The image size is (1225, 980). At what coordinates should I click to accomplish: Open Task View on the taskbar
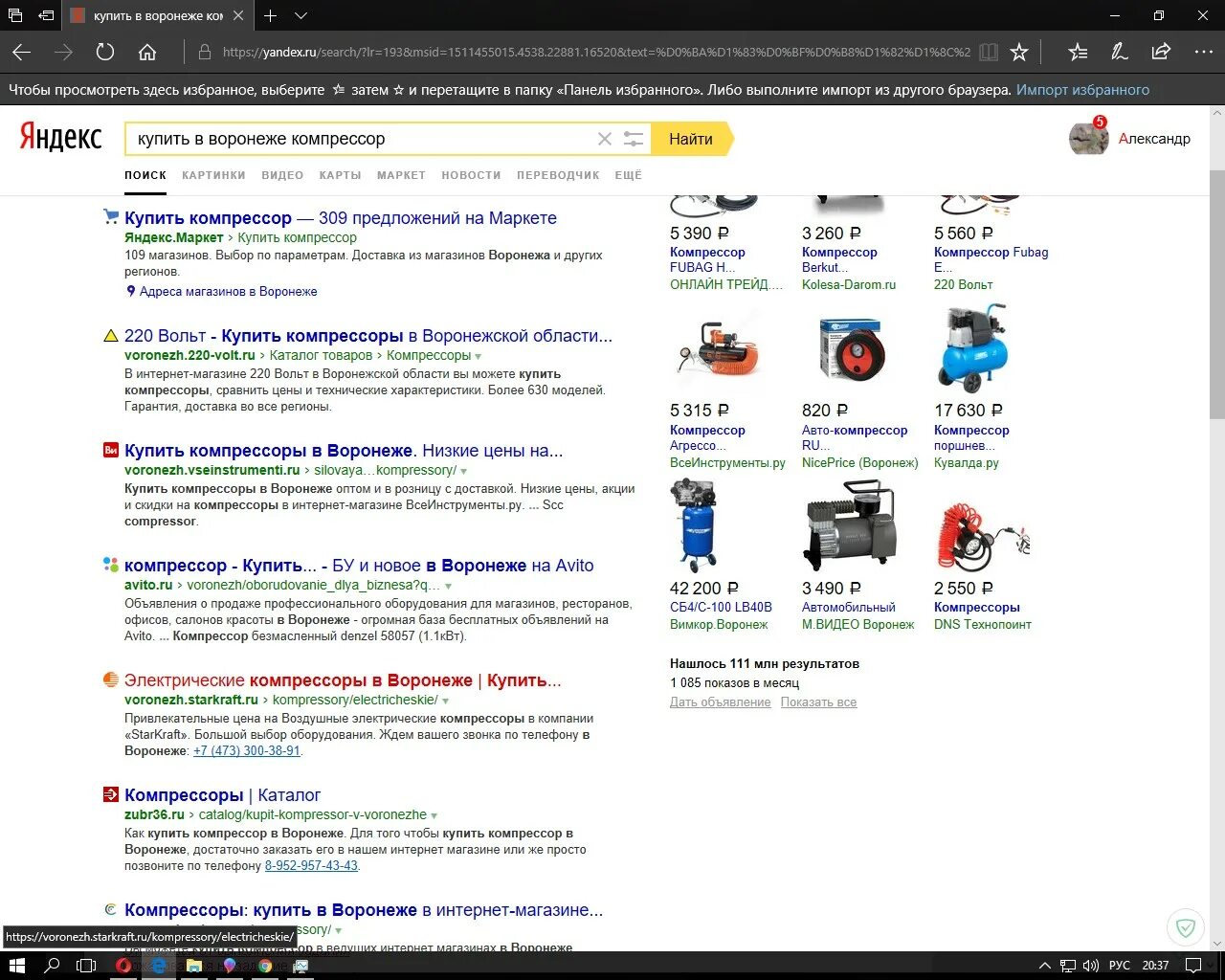[86, 966]
